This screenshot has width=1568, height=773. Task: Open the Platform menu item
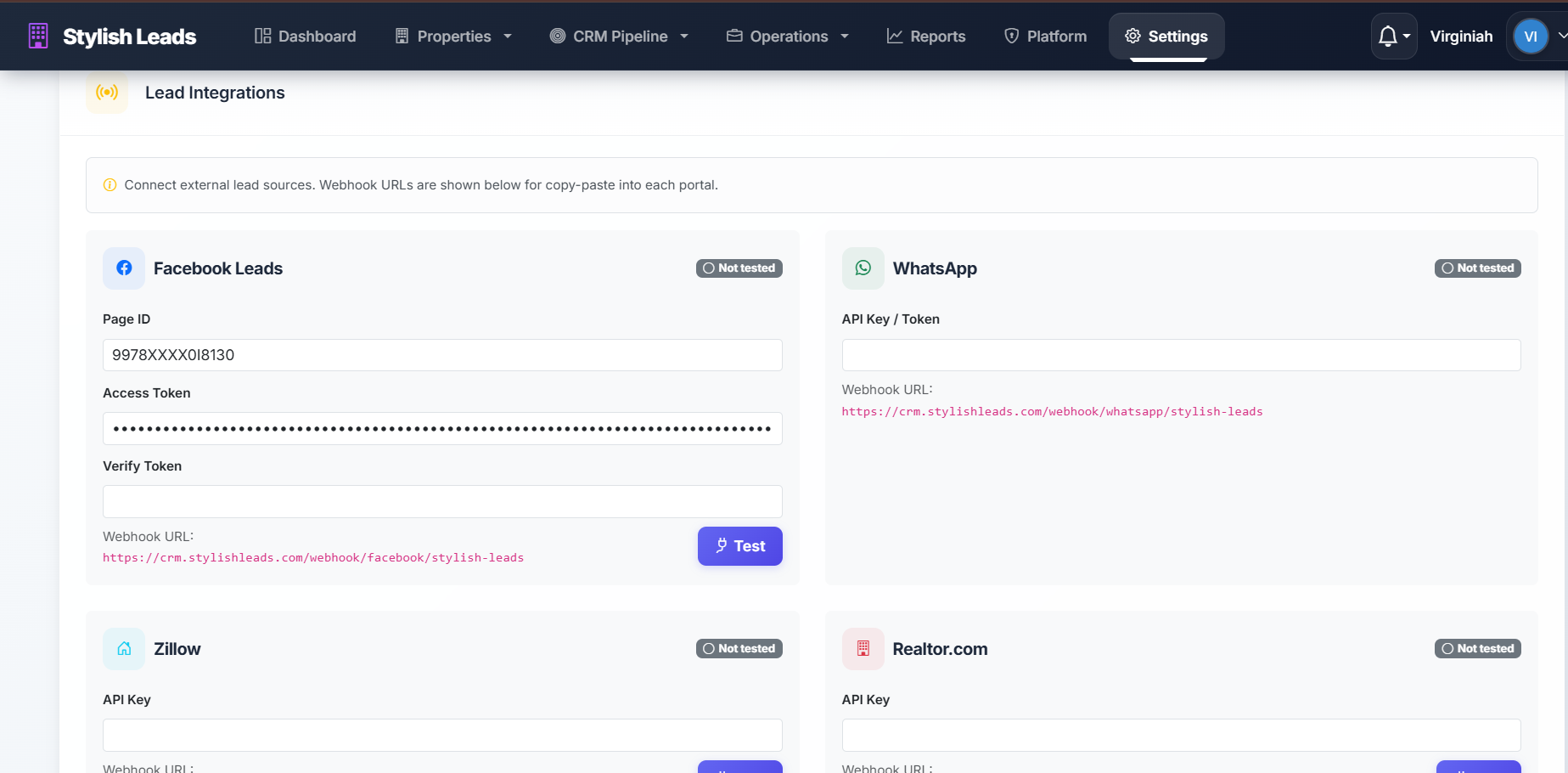click(1046, 37)
